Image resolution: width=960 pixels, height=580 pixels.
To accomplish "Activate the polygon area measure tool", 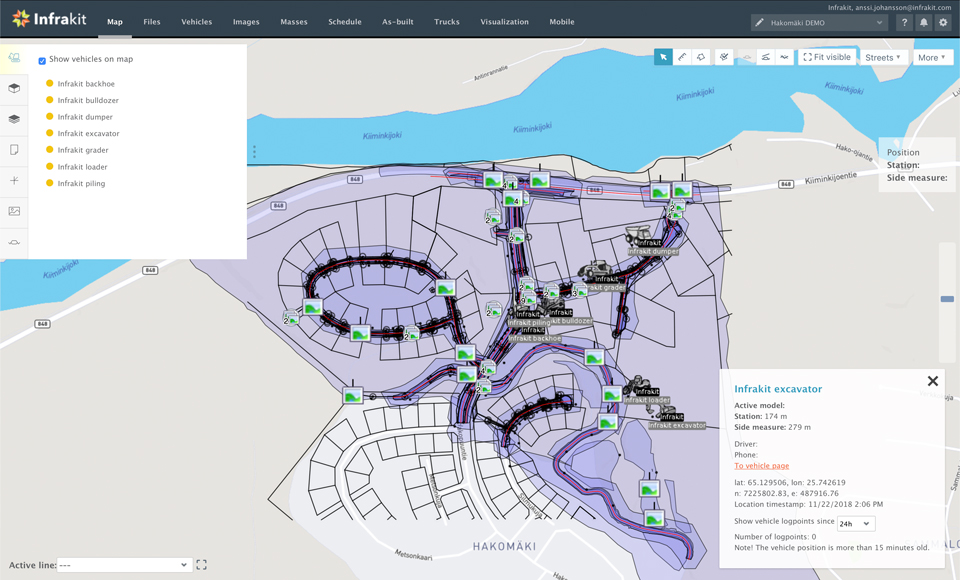I will (701, 57).
